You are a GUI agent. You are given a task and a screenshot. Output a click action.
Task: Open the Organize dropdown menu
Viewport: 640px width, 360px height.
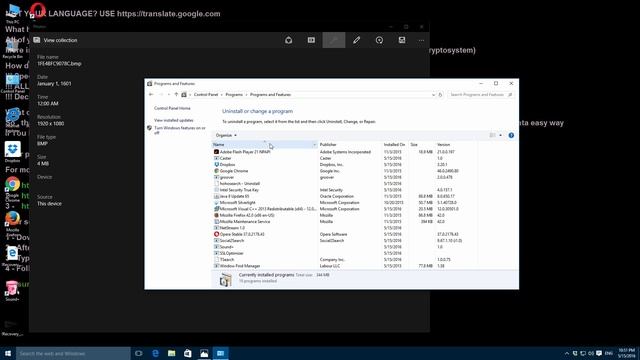226,135
